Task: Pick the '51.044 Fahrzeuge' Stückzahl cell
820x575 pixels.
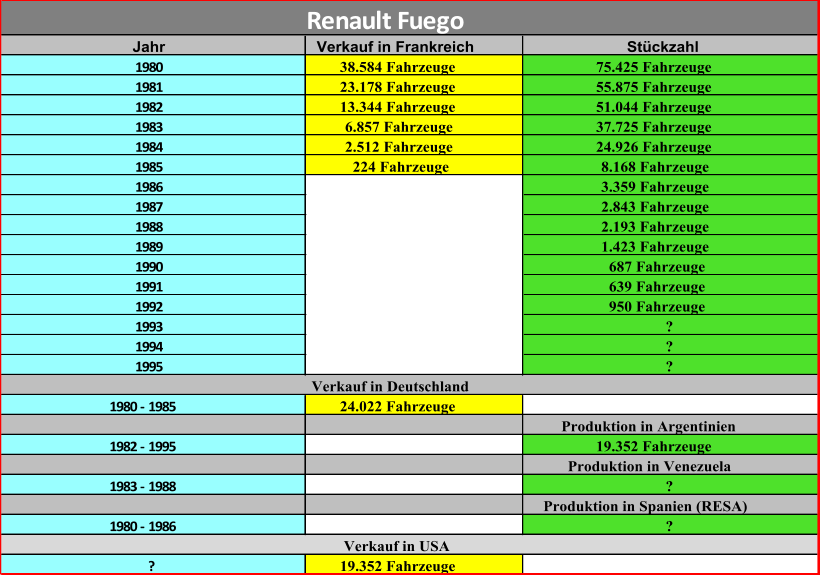Action: coord(670,105)
